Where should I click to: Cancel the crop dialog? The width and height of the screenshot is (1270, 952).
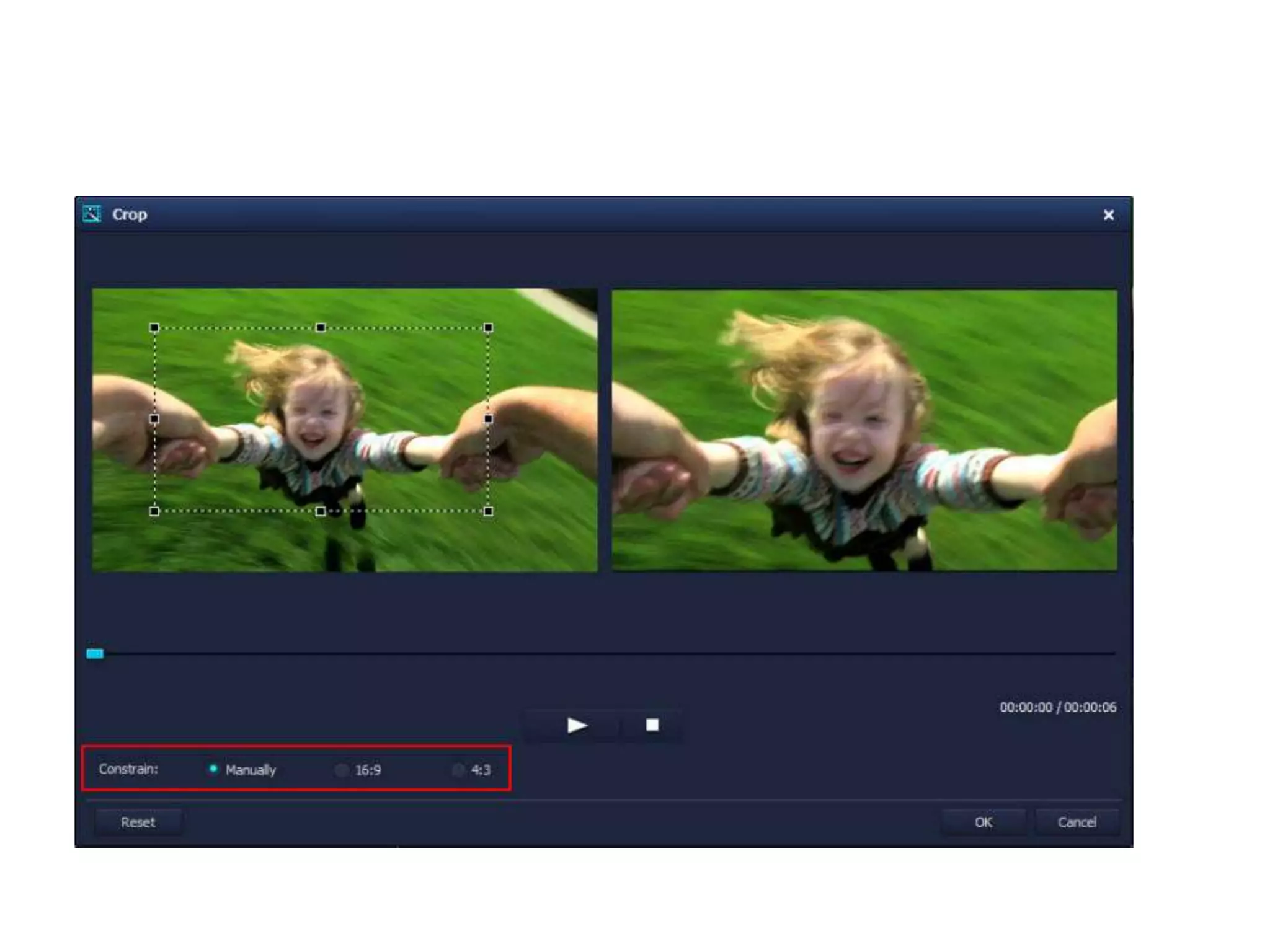[1077, 822]
